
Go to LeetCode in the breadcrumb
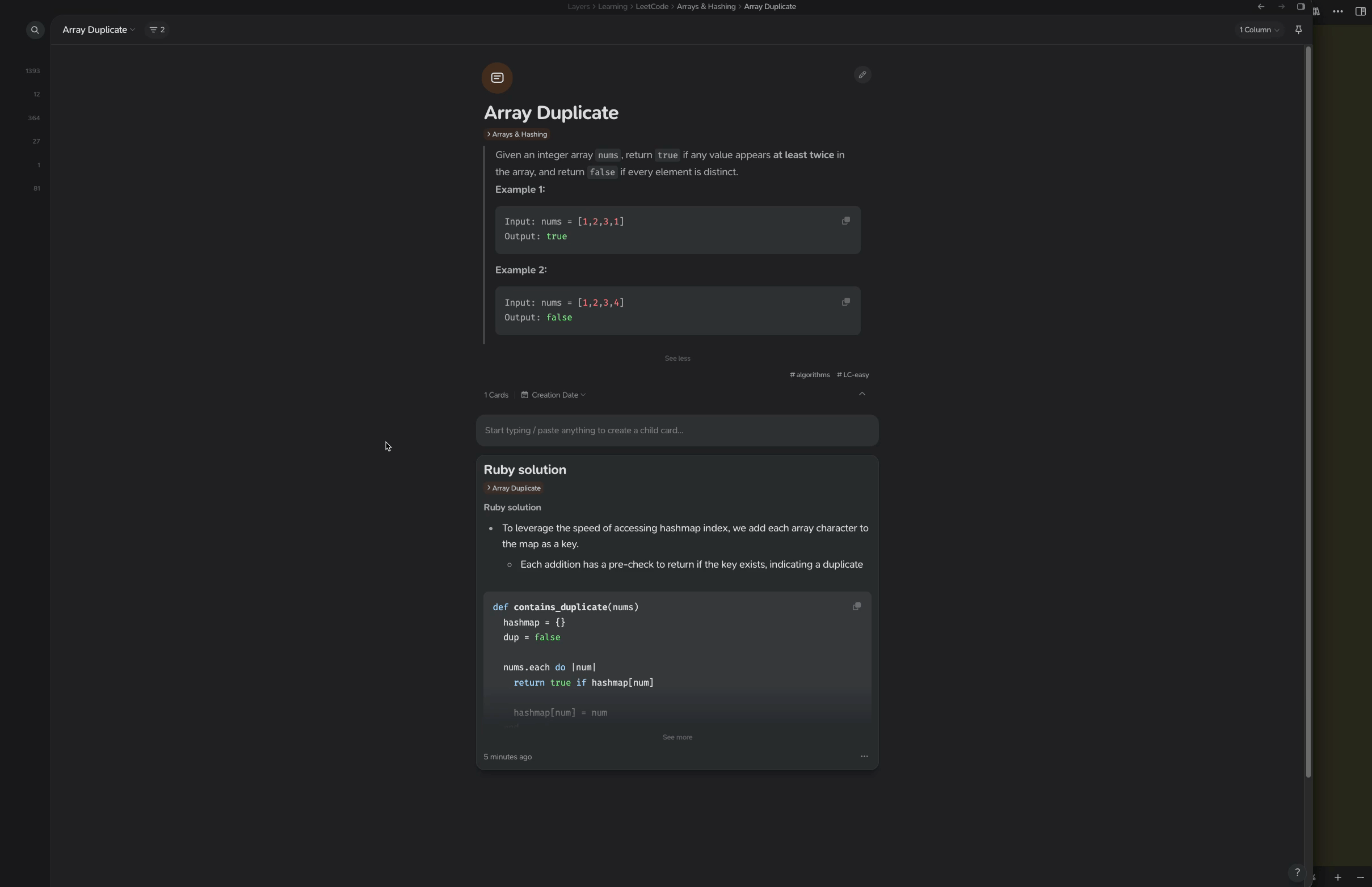click(x=652, y=7)
